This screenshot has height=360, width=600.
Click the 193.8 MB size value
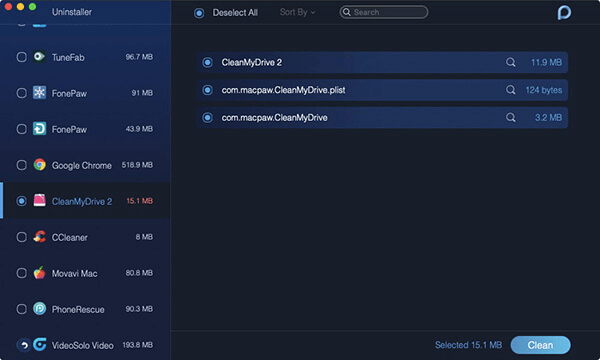click(138, 345)
